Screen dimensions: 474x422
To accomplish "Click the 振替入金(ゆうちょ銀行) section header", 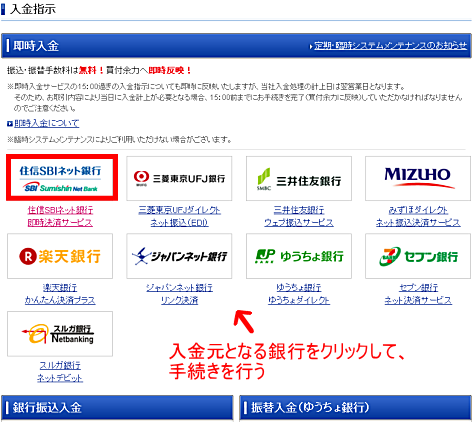I will pyautogui.click(x=355, y=408).
